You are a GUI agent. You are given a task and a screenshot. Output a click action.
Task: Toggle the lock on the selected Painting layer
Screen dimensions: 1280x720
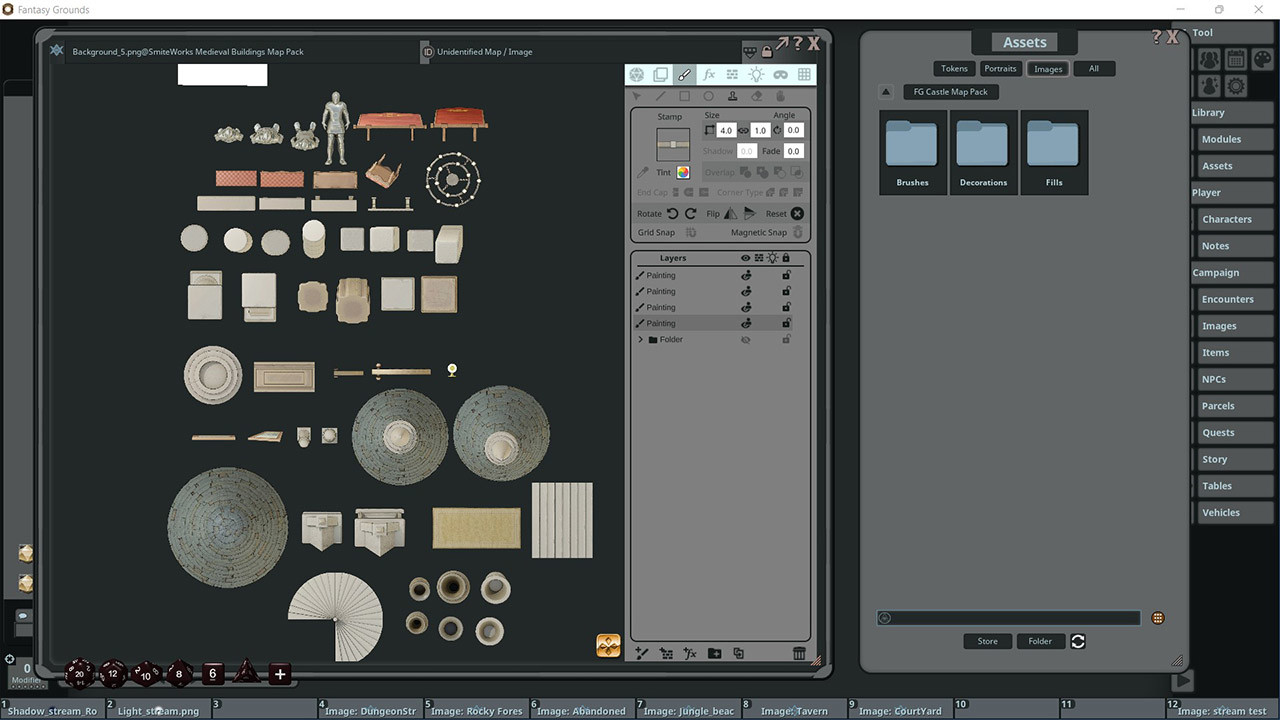786,323
